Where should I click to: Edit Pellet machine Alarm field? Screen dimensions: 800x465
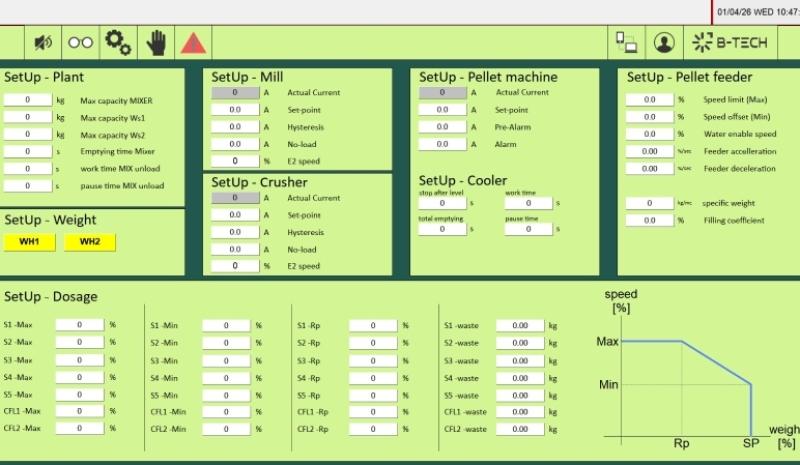[442, 144]
